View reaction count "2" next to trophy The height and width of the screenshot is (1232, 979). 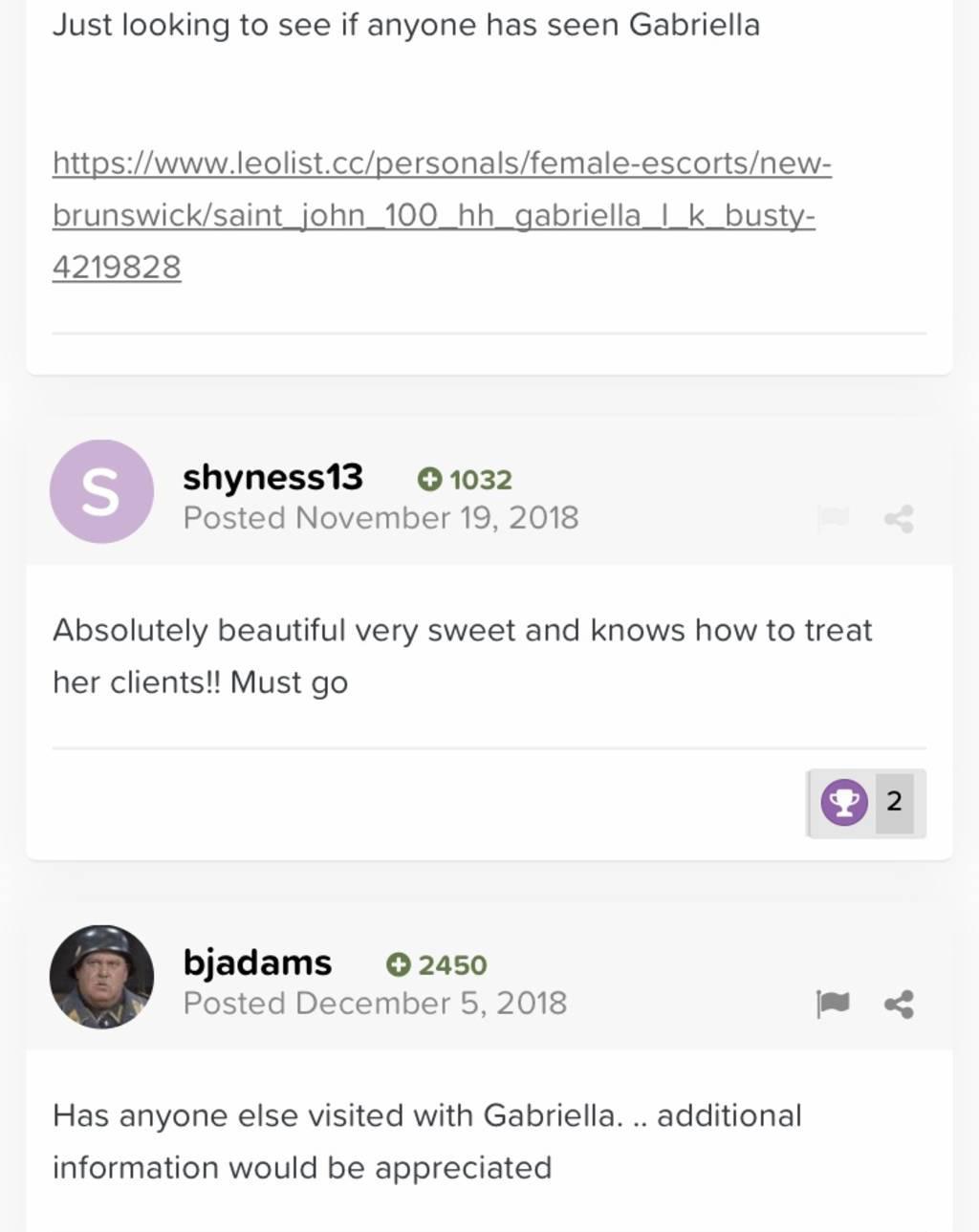pyautogui.click(x=894, y=801)
